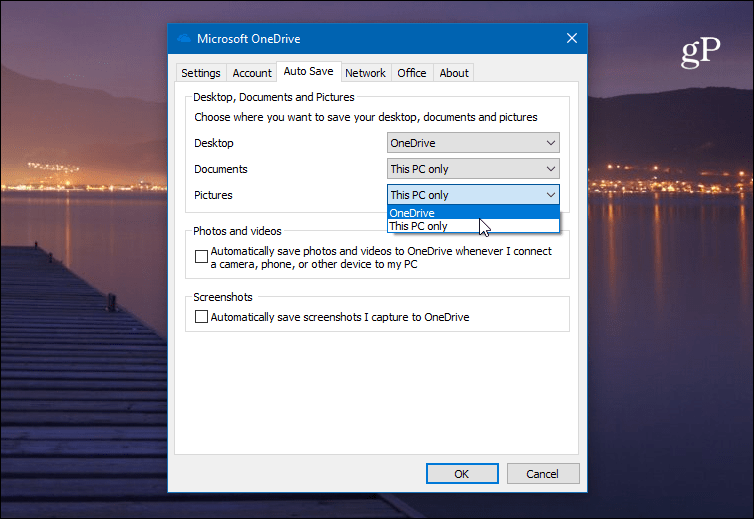Click the Photos and videos group heading
Image resolution: width=754 pixels, height=519 pixels.
[237, 231]
